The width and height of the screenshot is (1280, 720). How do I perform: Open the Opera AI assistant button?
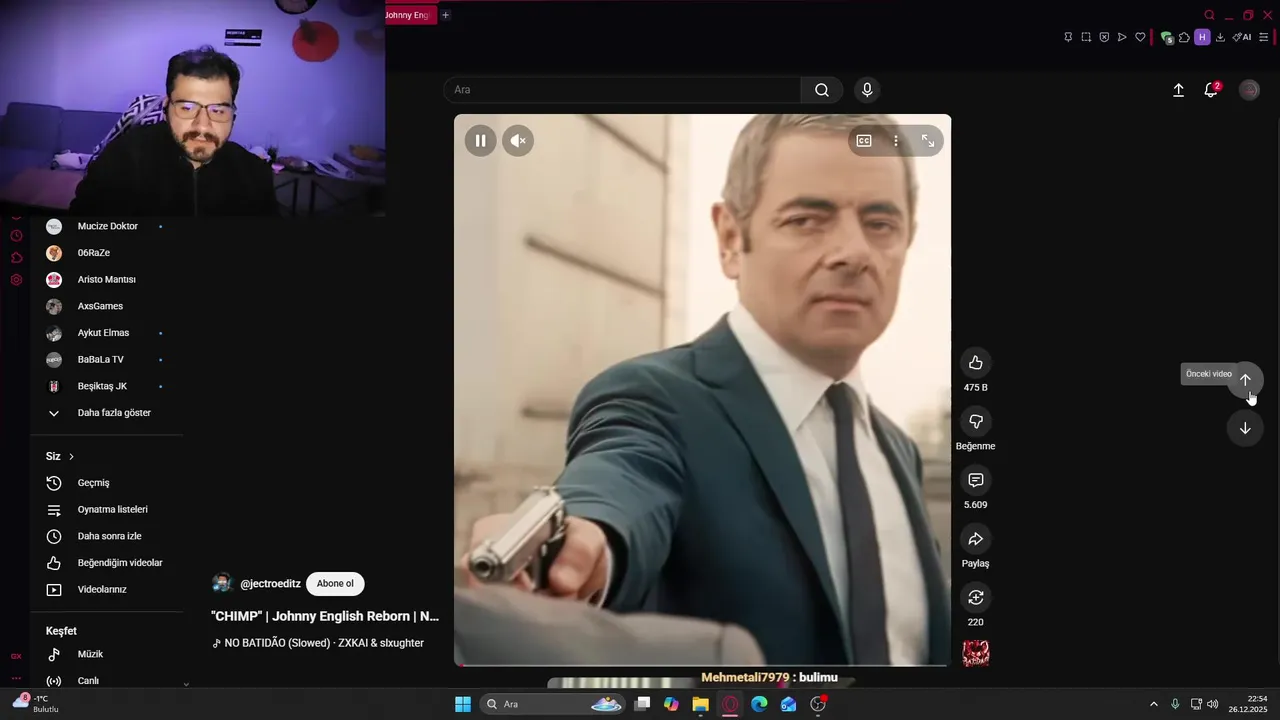pos(1242,37)
